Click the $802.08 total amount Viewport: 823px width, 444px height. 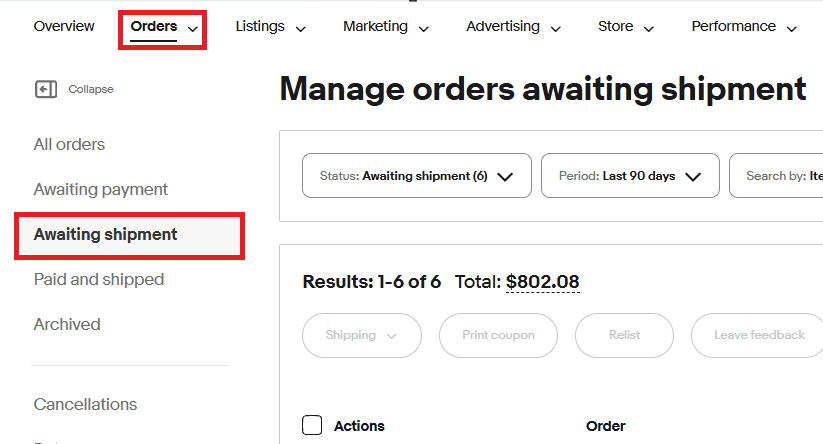[543, 282]
